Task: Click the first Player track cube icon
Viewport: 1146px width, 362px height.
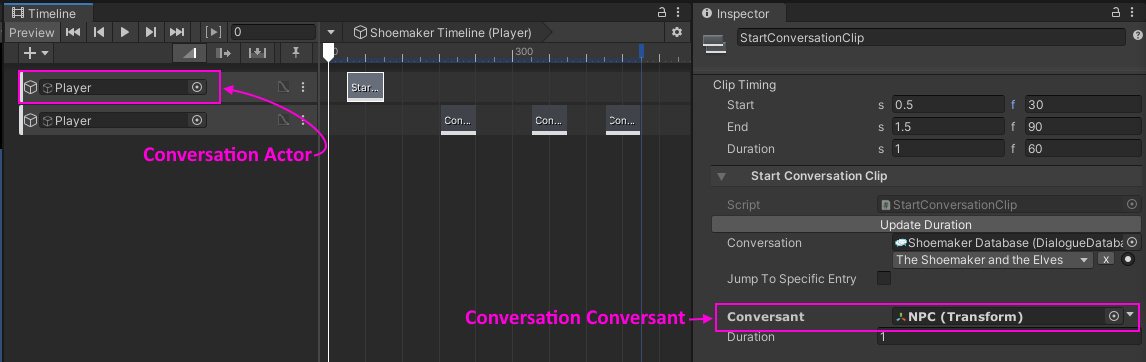Action: point(31,88)
